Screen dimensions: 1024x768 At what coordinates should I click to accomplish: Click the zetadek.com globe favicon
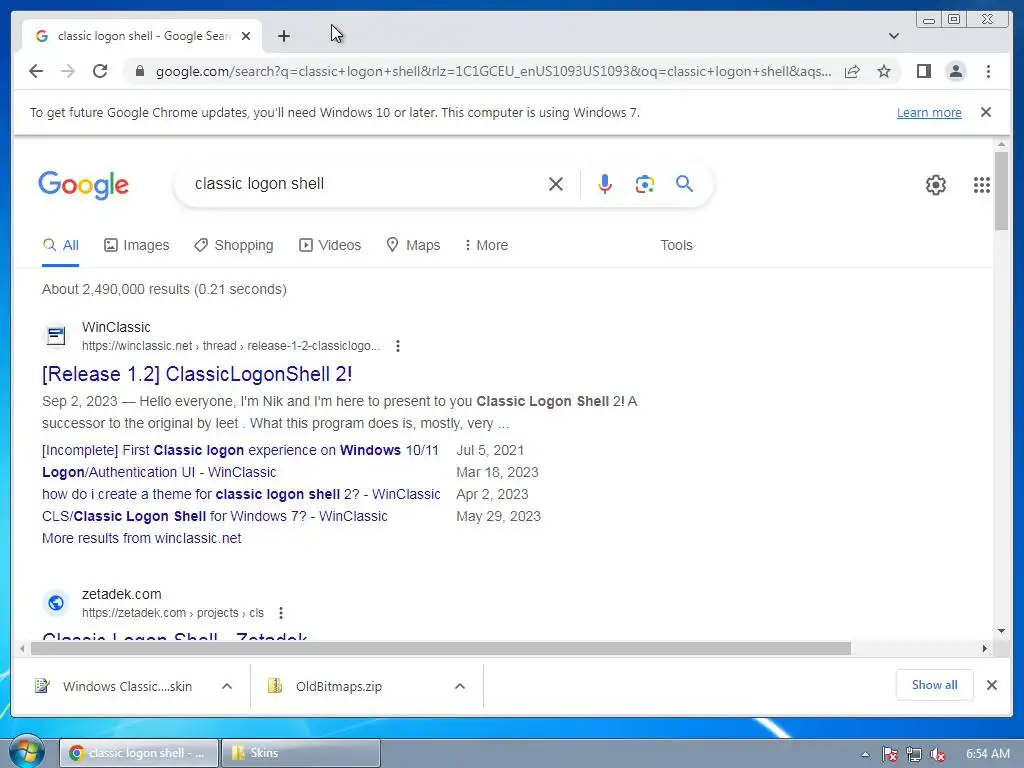click(x=56, y=603)
